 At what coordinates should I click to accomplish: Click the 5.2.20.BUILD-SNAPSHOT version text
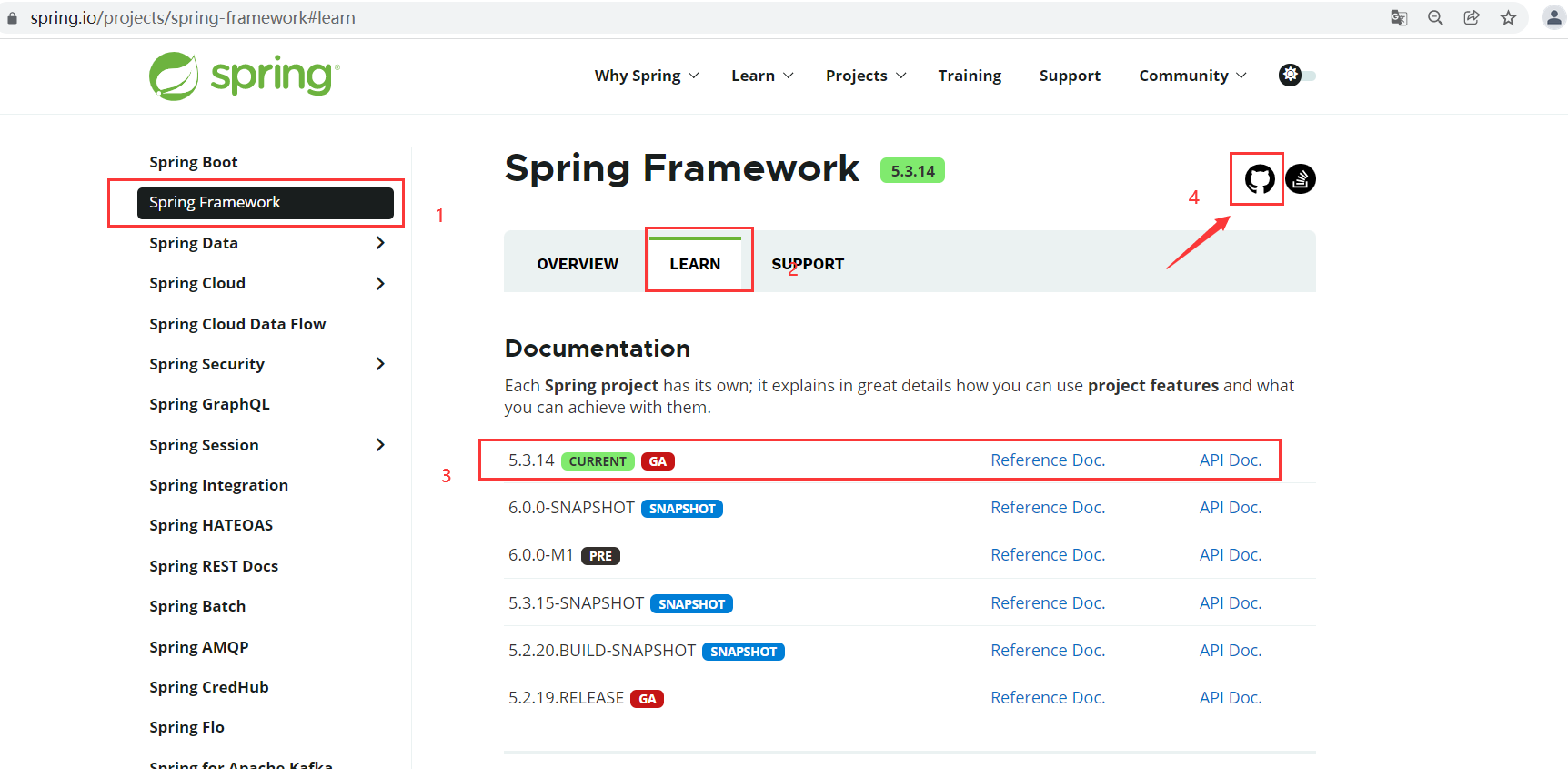pos(602,651)
